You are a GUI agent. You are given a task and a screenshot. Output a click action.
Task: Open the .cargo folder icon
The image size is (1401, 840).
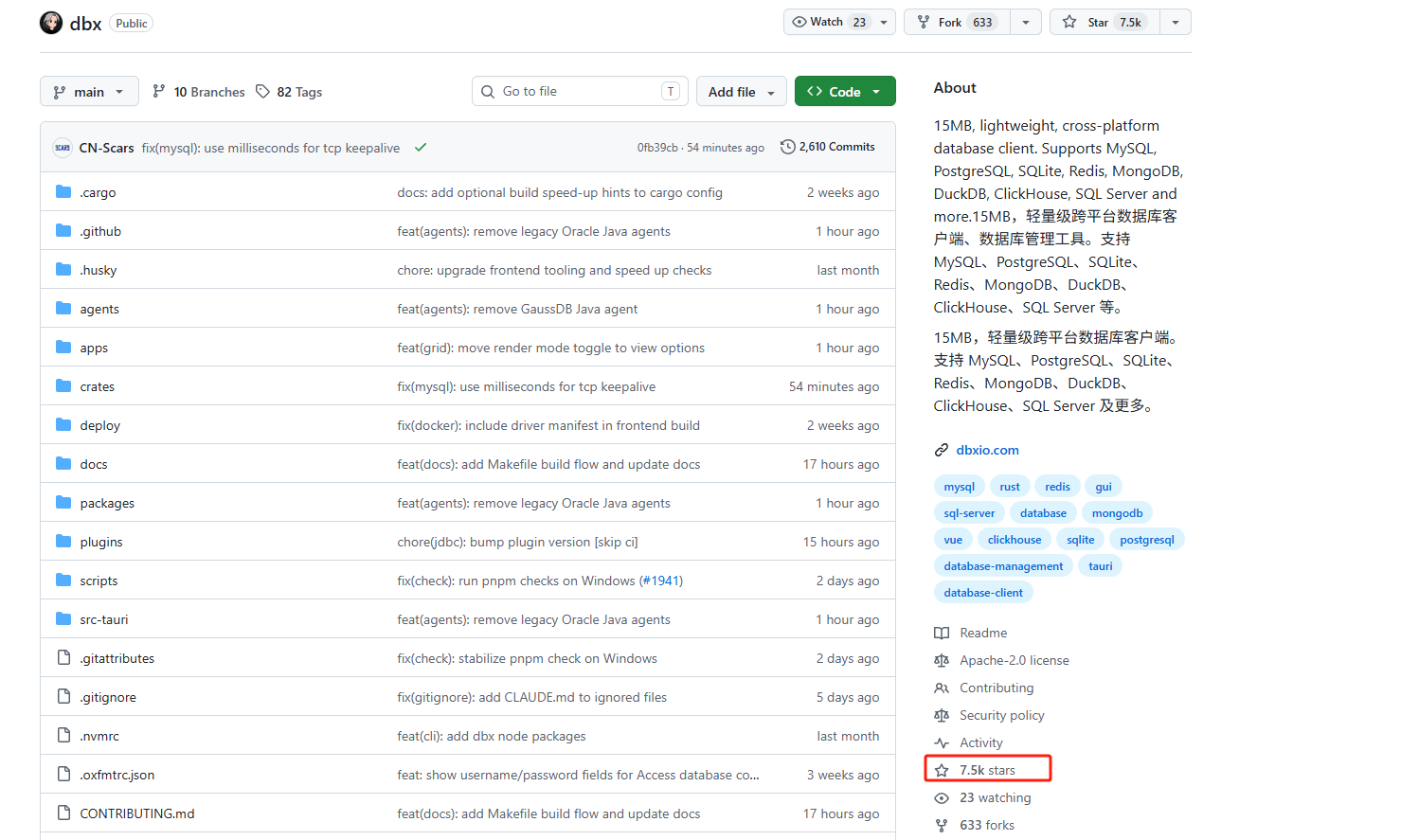click(x=63, y=192)
